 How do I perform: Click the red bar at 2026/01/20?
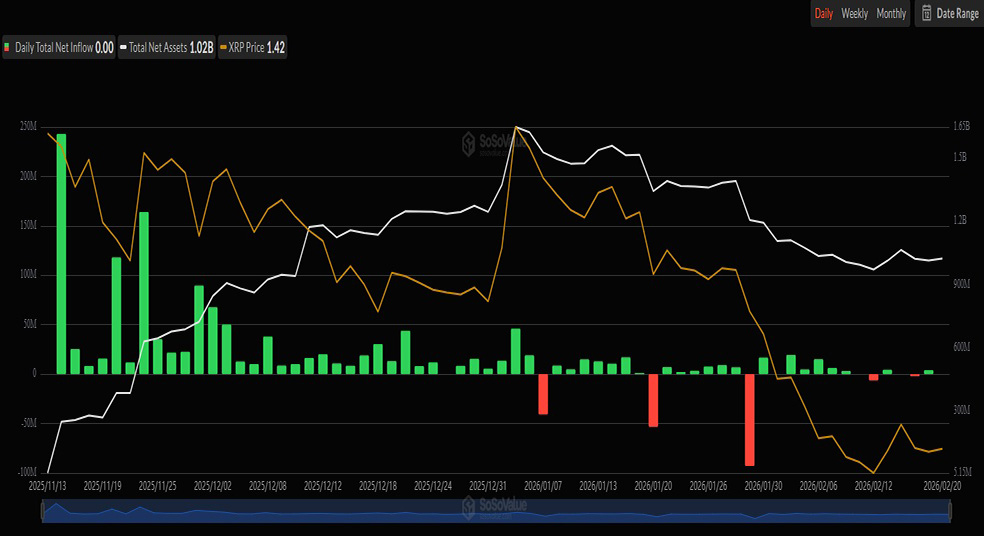click(653, 400)
